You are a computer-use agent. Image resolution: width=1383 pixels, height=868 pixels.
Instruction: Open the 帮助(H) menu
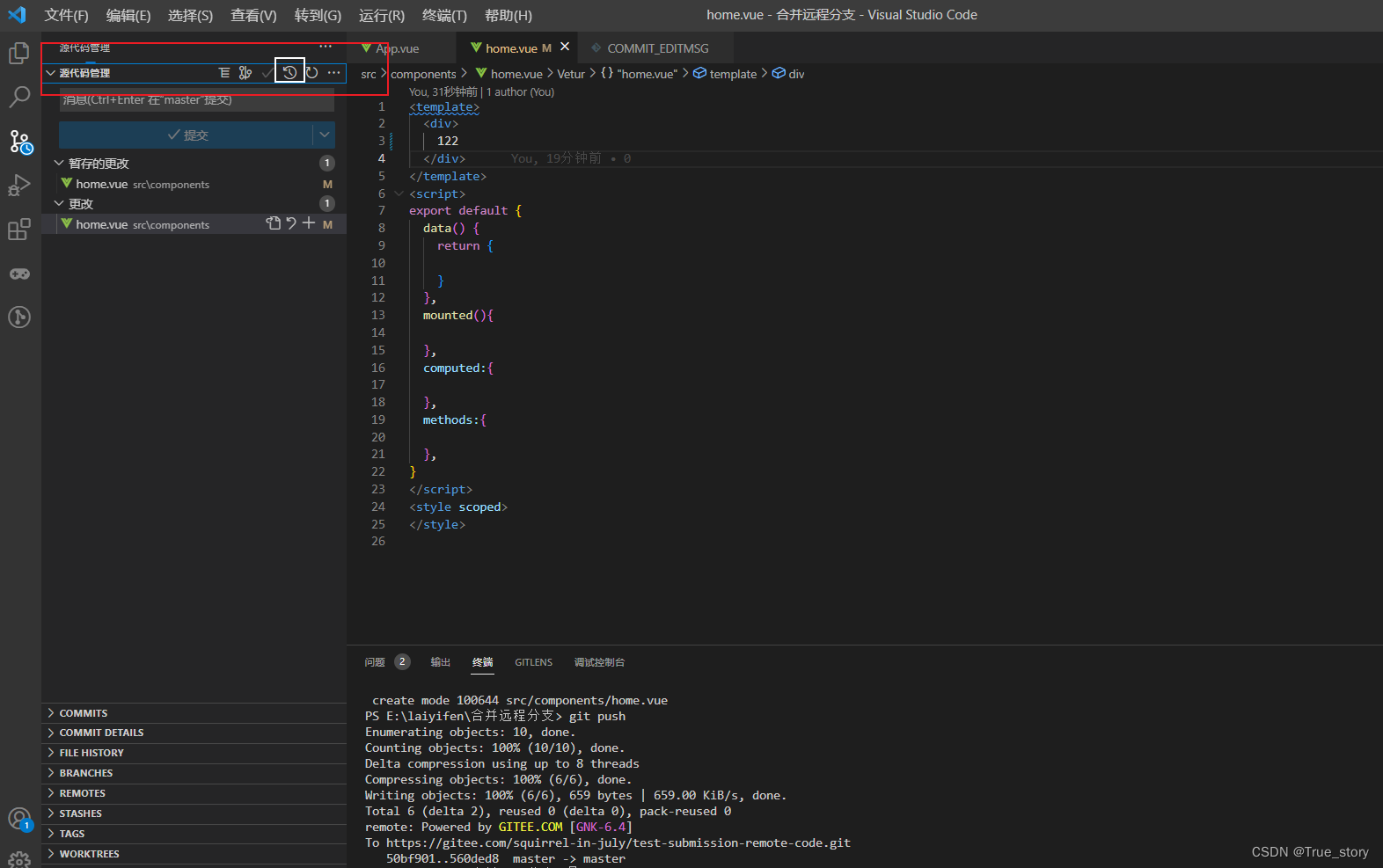[x=509, y=15]
